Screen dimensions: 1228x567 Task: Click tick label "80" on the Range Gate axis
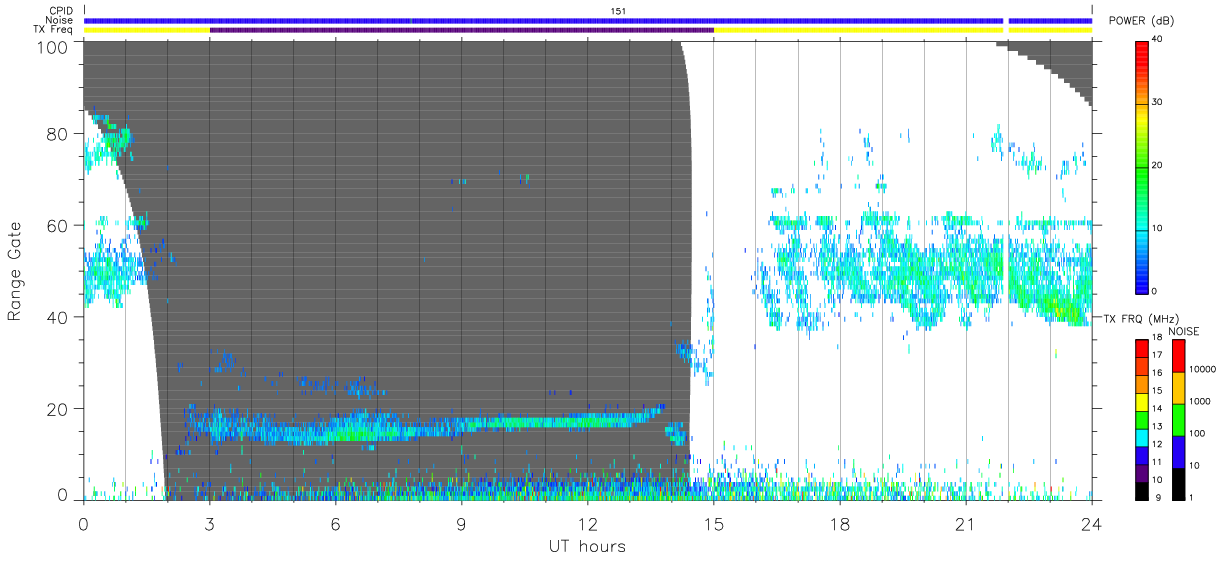pos(57,134)
